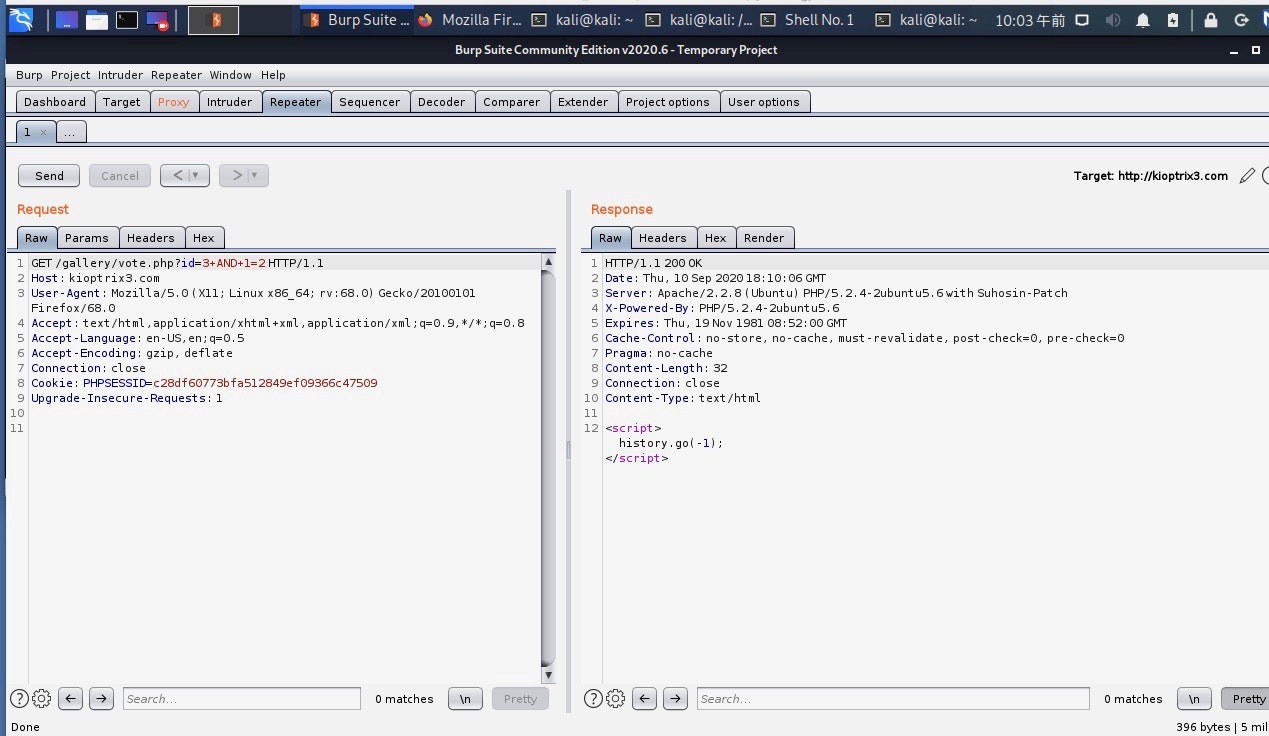Open the Project menu
1269x736 pixels.
pyautogui.click(x=71, y=75)
